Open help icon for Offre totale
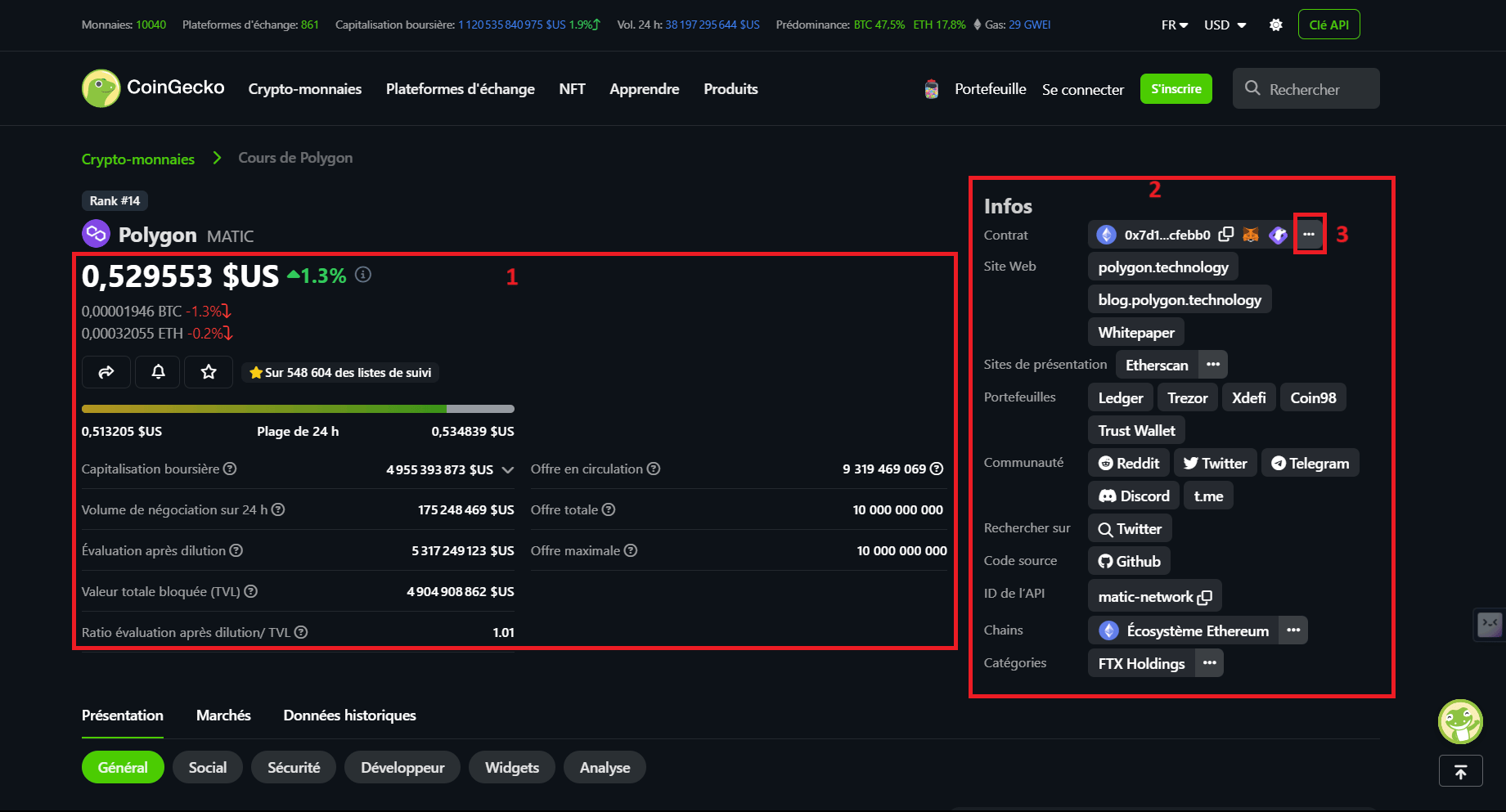Viewport: 1506px width, 812px height. [x=609, y=509]
